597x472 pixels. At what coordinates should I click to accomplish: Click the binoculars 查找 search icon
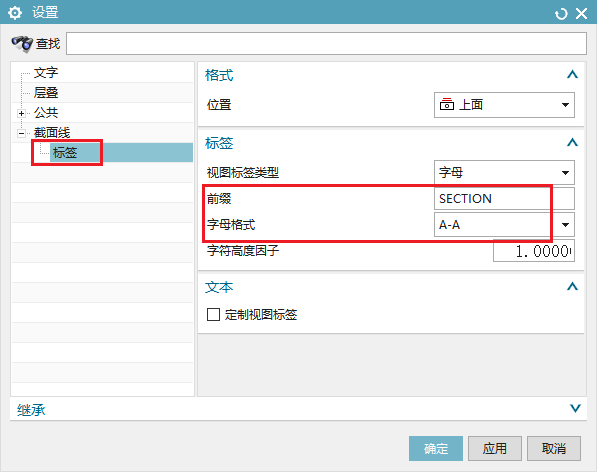tap(22, 44)
